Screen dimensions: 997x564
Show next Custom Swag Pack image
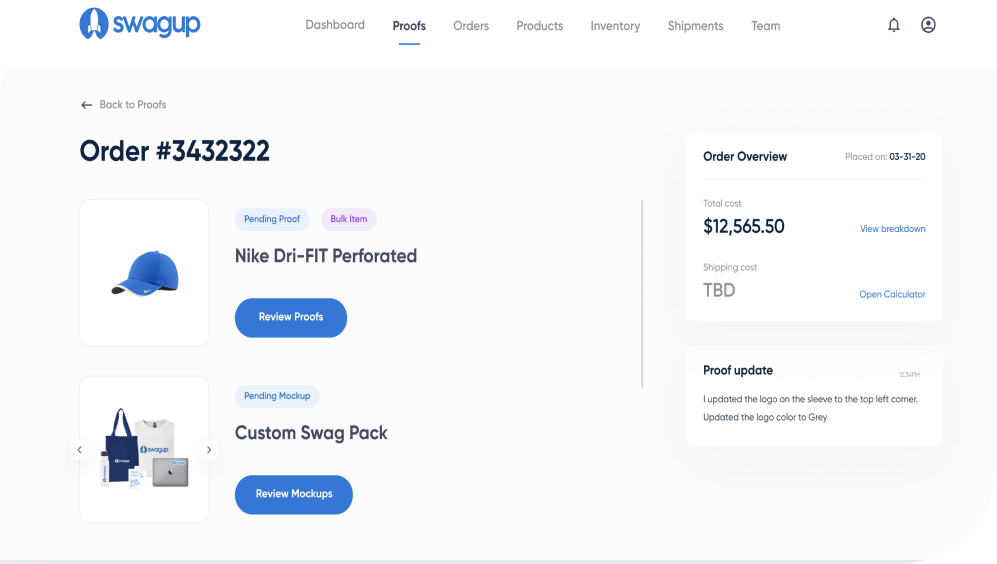(209, 450)
